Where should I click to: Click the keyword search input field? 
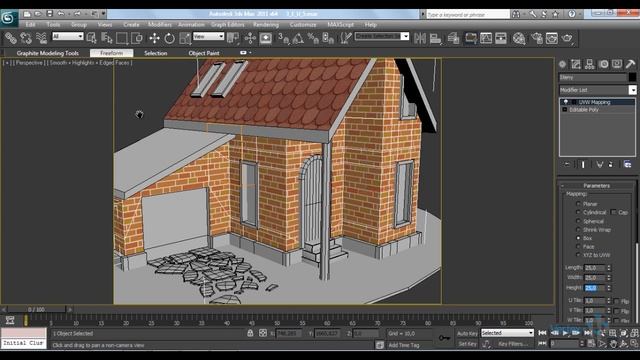point(468,14)
